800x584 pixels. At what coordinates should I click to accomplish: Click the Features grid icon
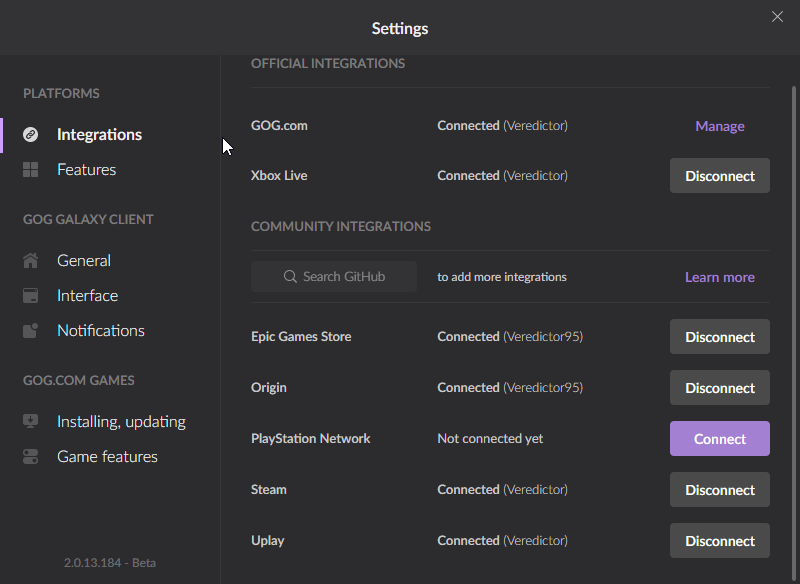(x=31, y=170)
